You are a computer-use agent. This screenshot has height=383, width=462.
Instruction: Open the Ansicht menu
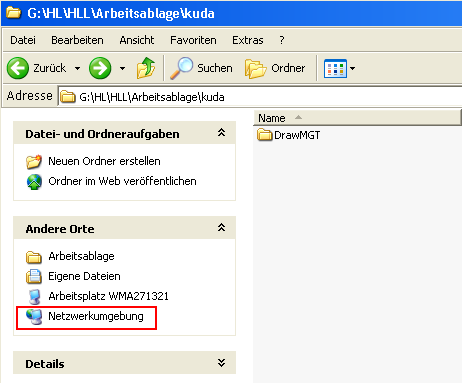137,40
